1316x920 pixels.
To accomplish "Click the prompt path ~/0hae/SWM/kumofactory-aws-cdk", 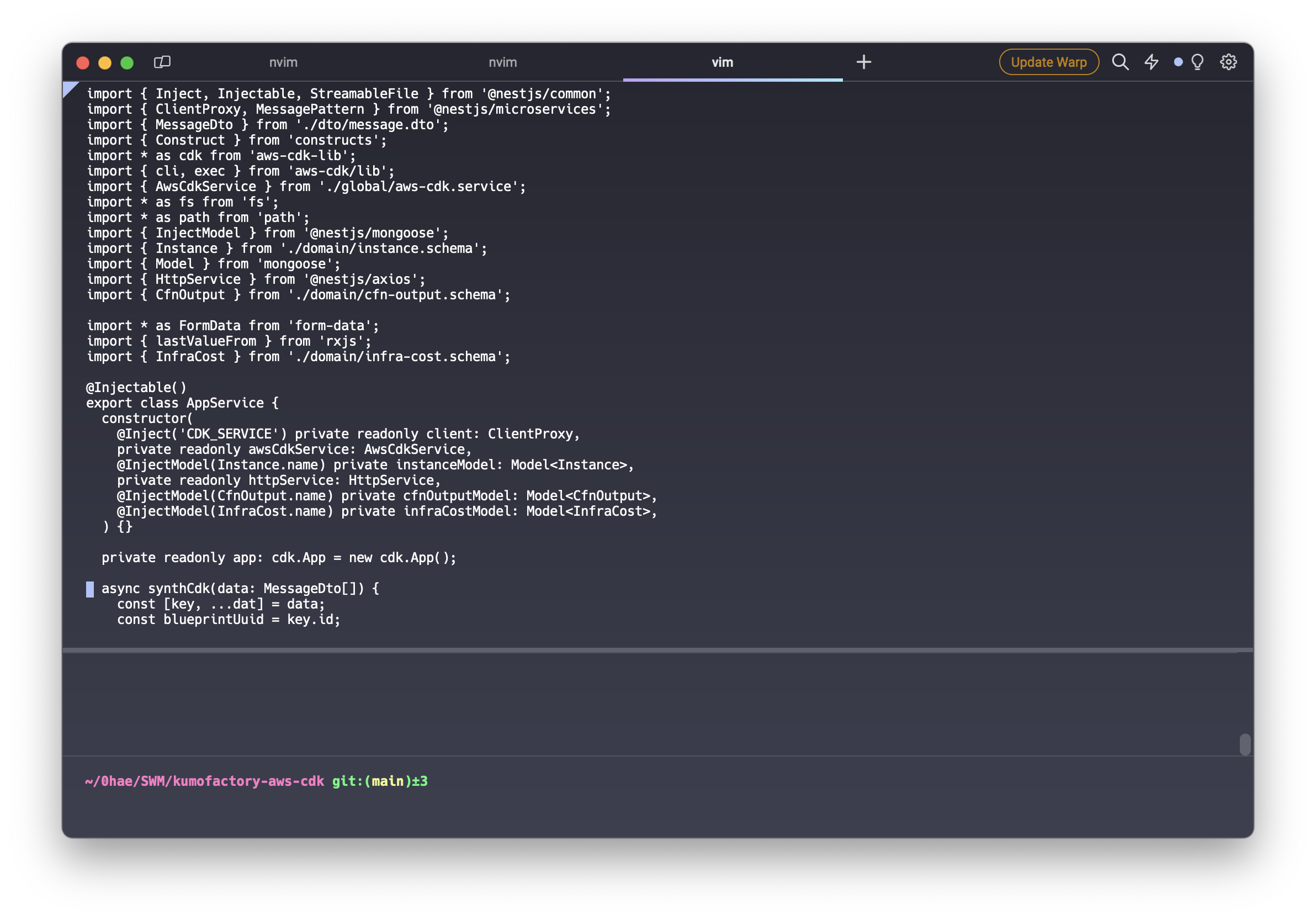I will [x=205, y=781].
